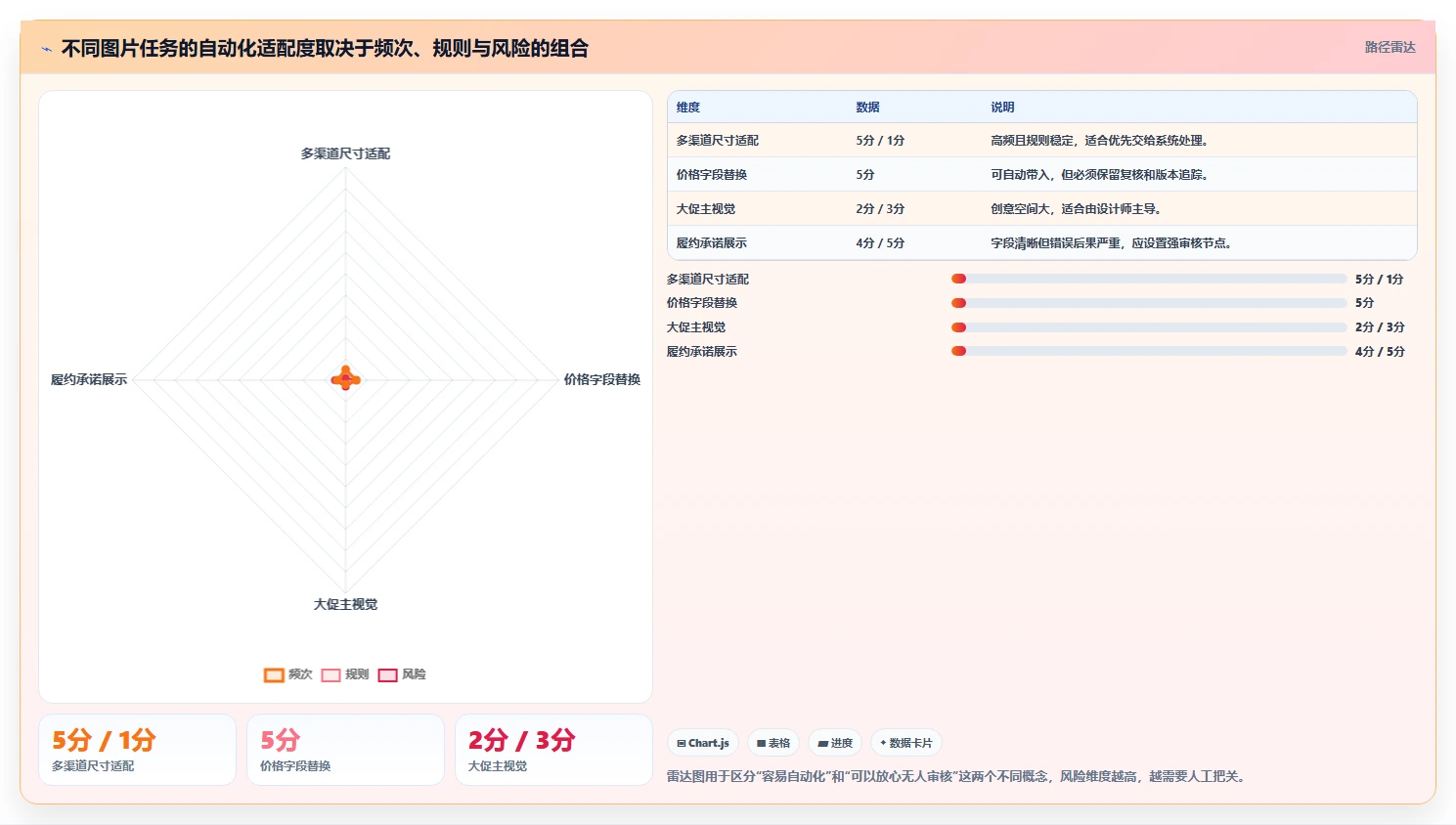This screenshot has width=1456, height=825.
Task: Click the pink 规则 legend color box
Action: [x=331, y=674]
